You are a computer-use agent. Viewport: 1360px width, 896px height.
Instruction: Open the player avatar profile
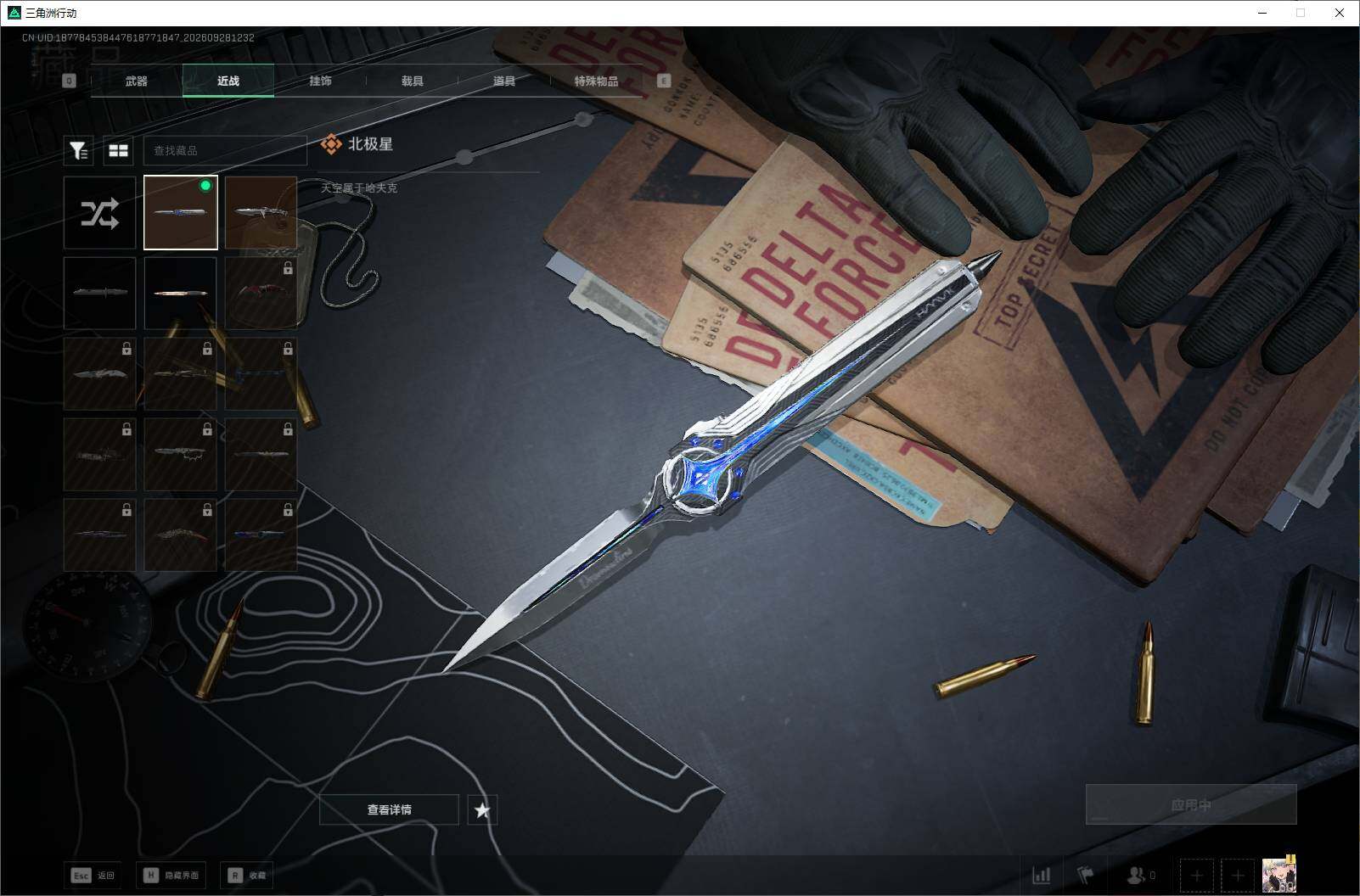(1279, 875)
